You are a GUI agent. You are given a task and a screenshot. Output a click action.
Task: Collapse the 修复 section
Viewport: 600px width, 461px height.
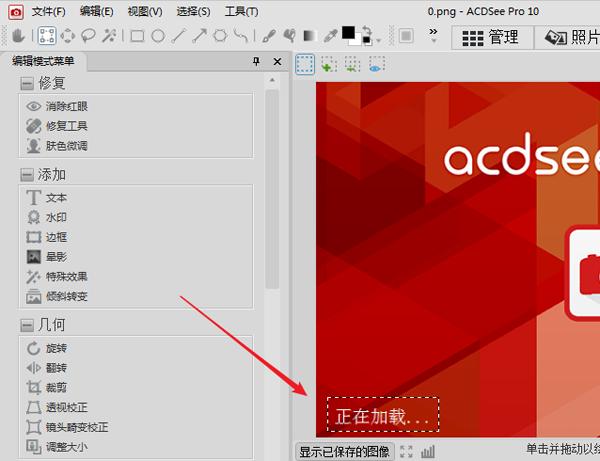[27, 83]
